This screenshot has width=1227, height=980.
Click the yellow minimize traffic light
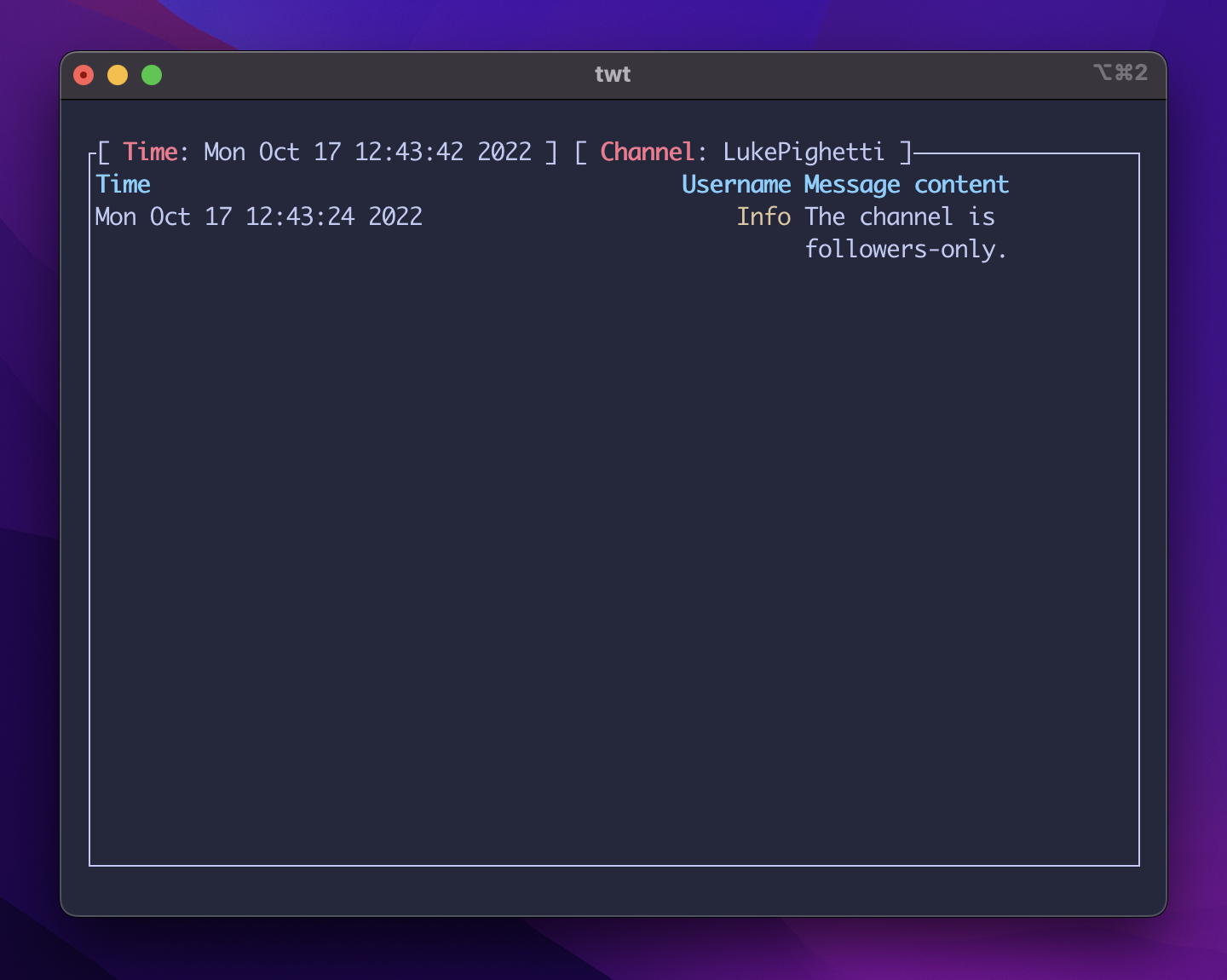[x=118, y=74]
